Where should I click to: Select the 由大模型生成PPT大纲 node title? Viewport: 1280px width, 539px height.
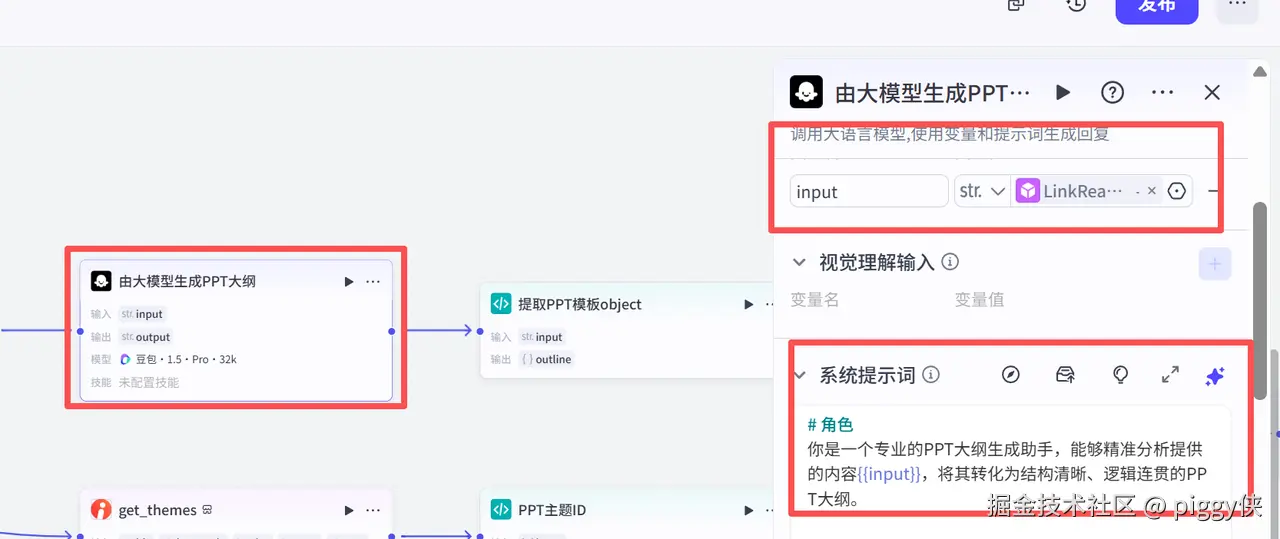tap(187, 281)
